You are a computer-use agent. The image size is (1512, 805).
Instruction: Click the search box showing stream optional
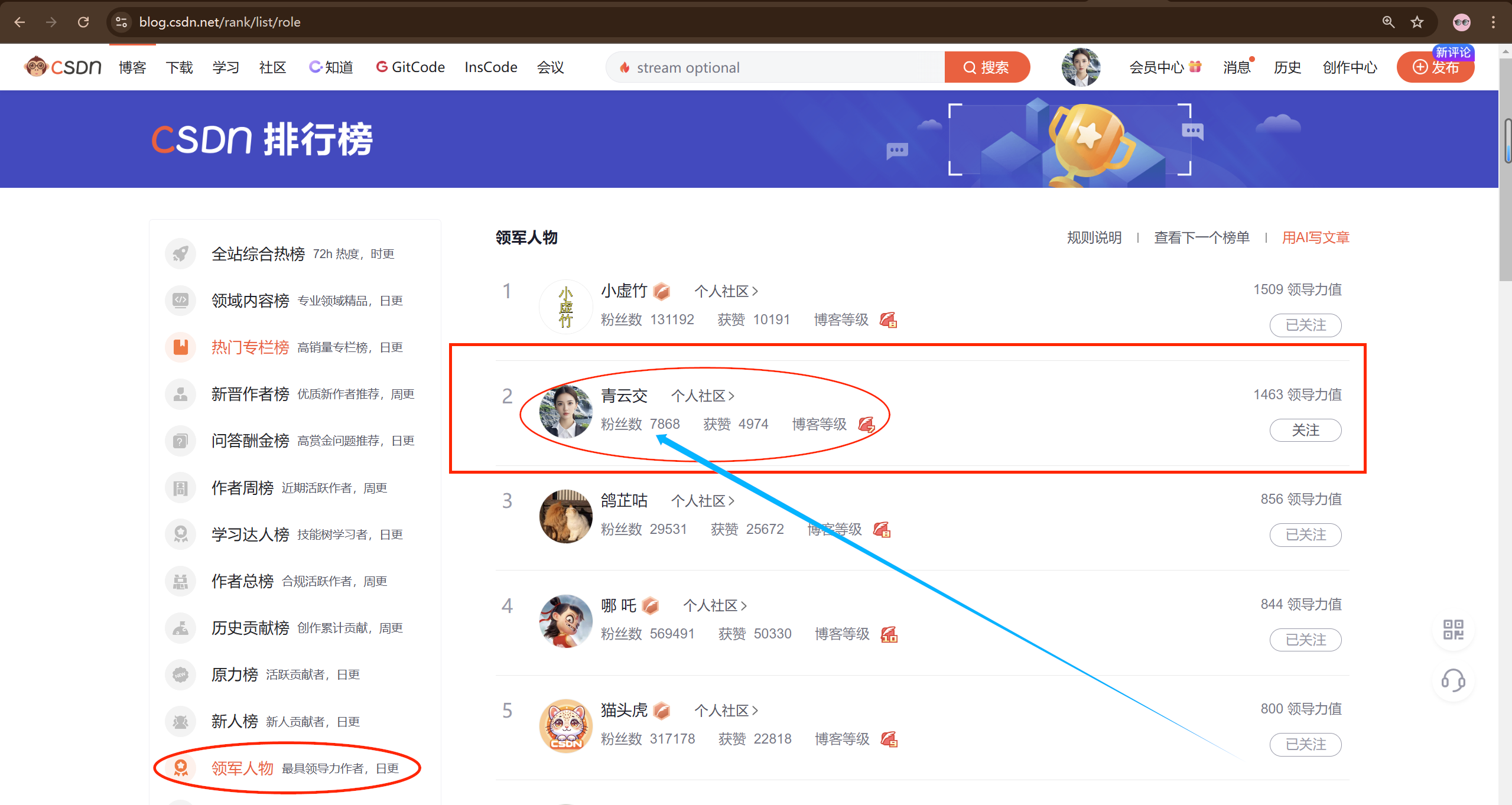pos(775,67)
